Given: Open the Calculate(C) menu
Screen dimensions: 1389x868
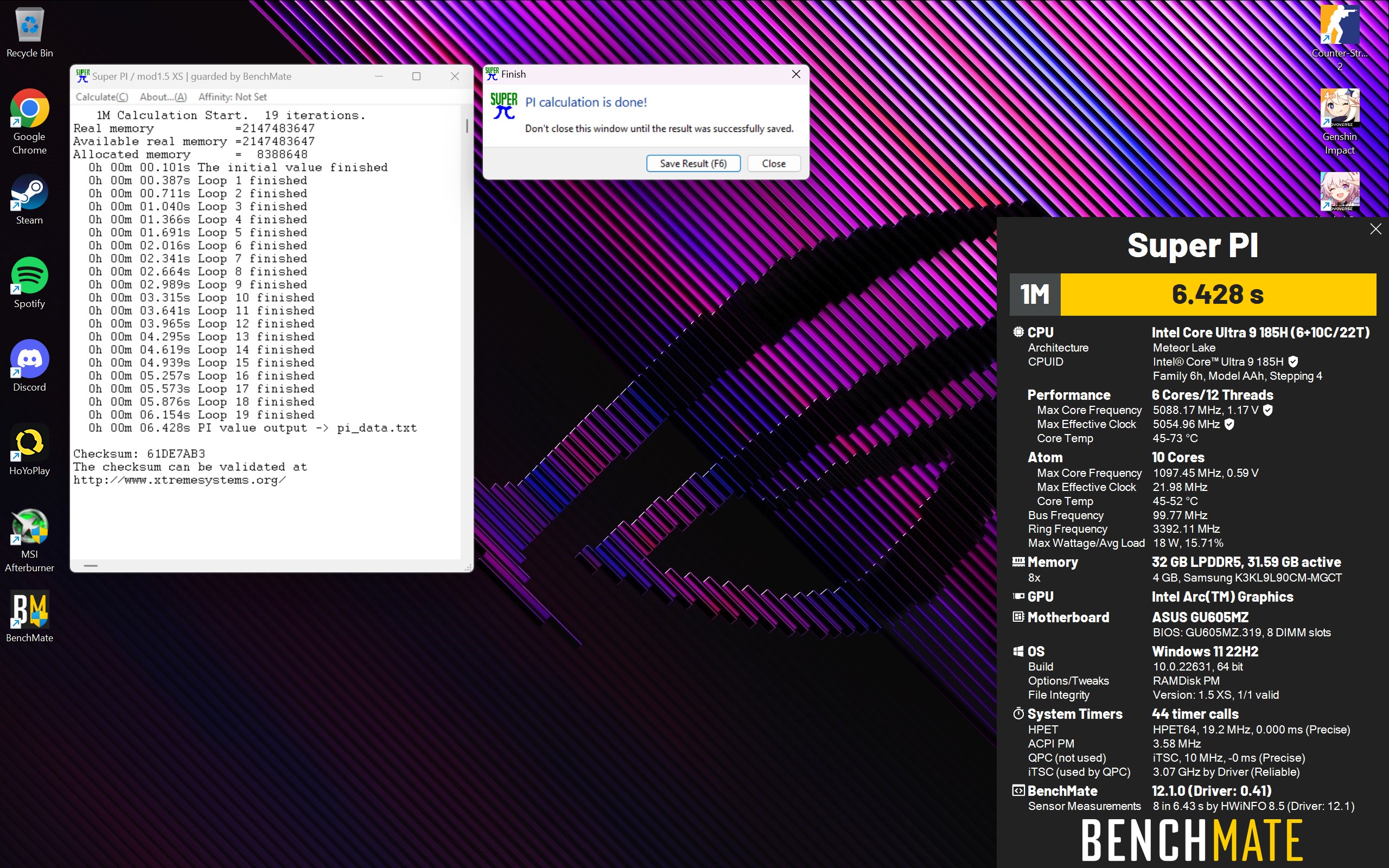Looking at the screenshot, I should point(101,97).
